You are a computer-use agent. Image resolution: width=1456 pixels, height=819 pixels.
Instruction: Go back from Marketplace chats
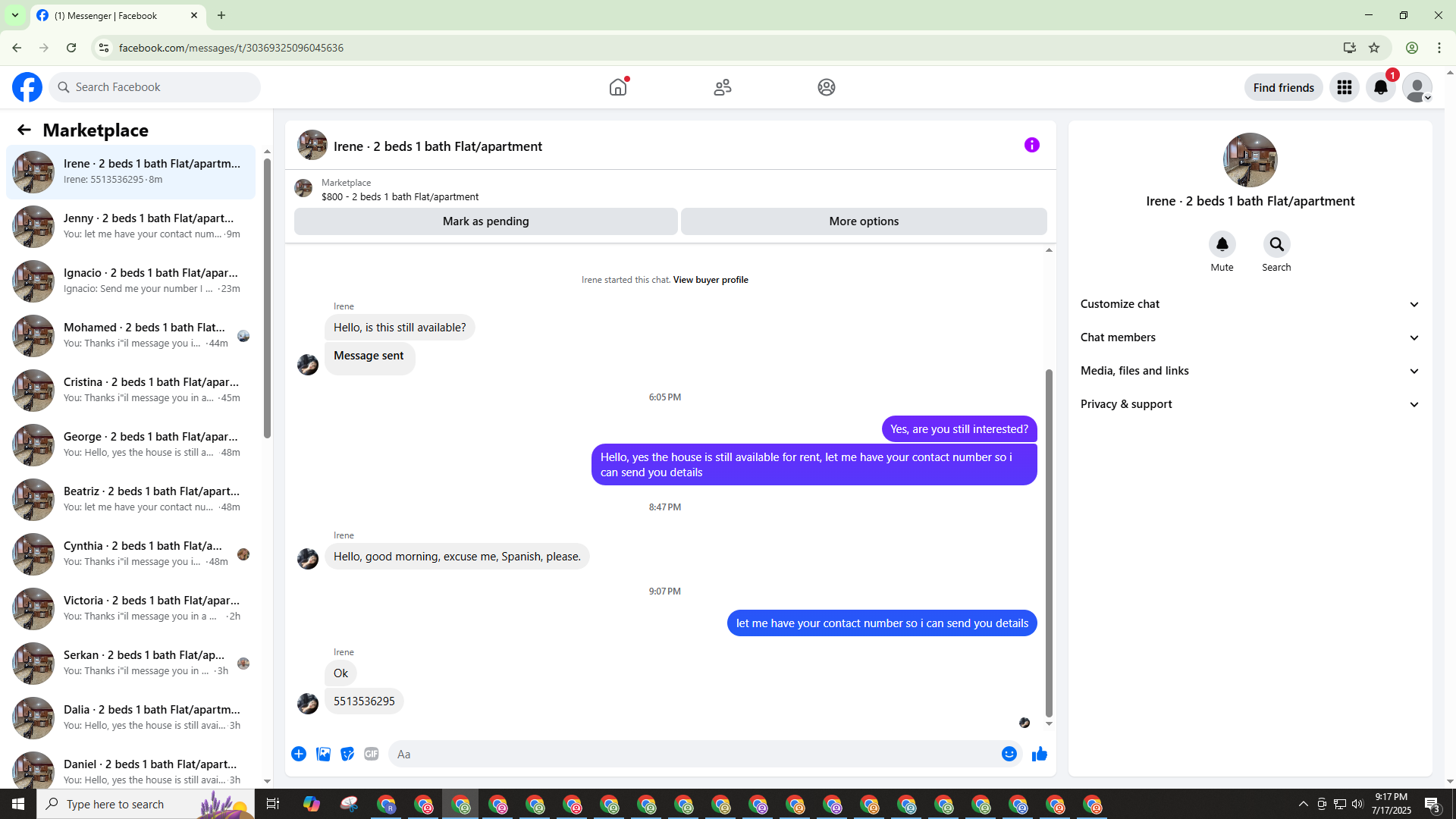24,130
